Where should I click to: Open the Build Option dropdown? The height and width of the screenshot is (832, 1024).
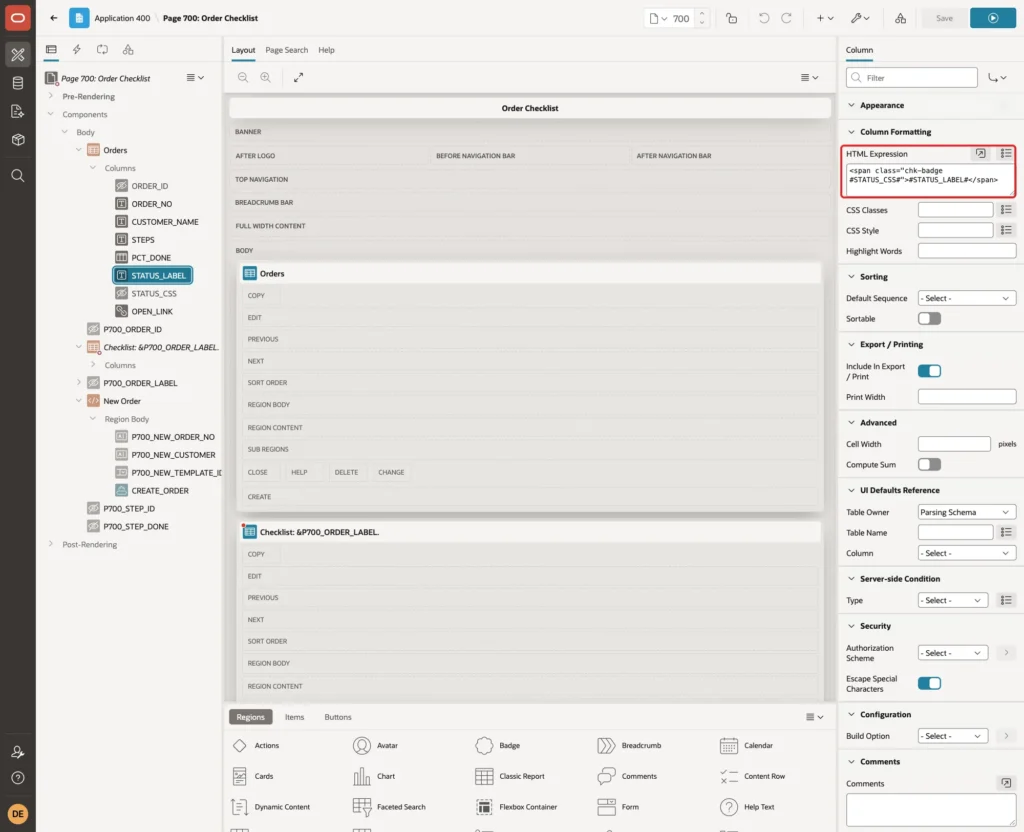pos(952,736)
